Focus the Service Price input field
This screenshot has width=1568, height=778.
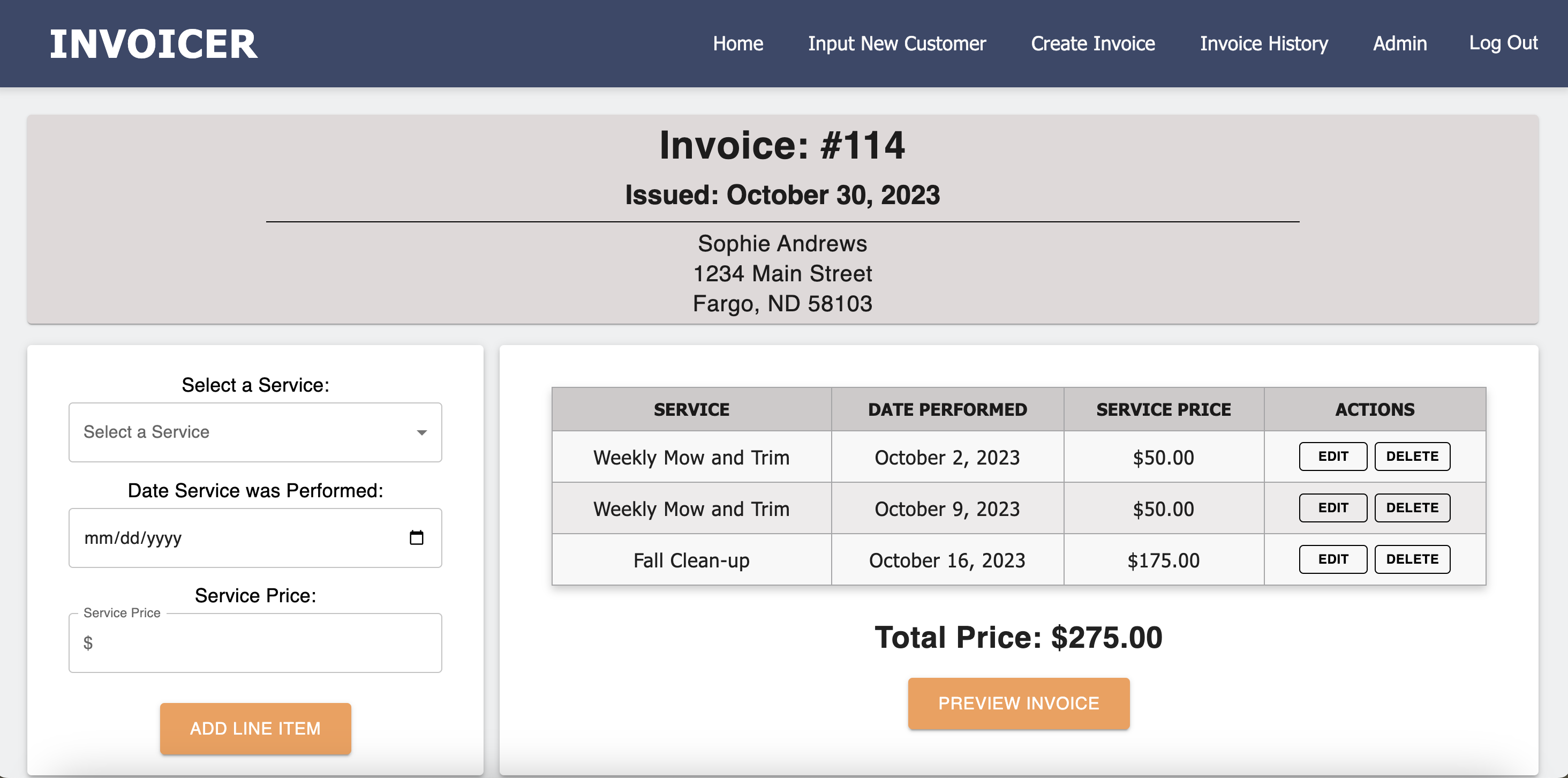click(255, 643)
